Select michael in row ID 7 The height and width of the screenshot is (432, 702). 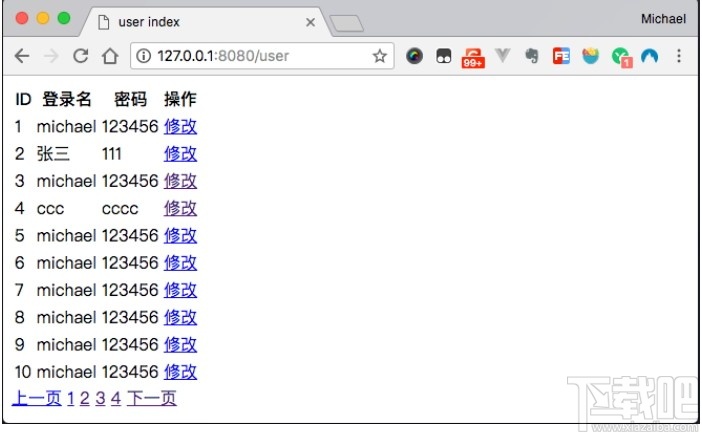[x=66, y=290]
